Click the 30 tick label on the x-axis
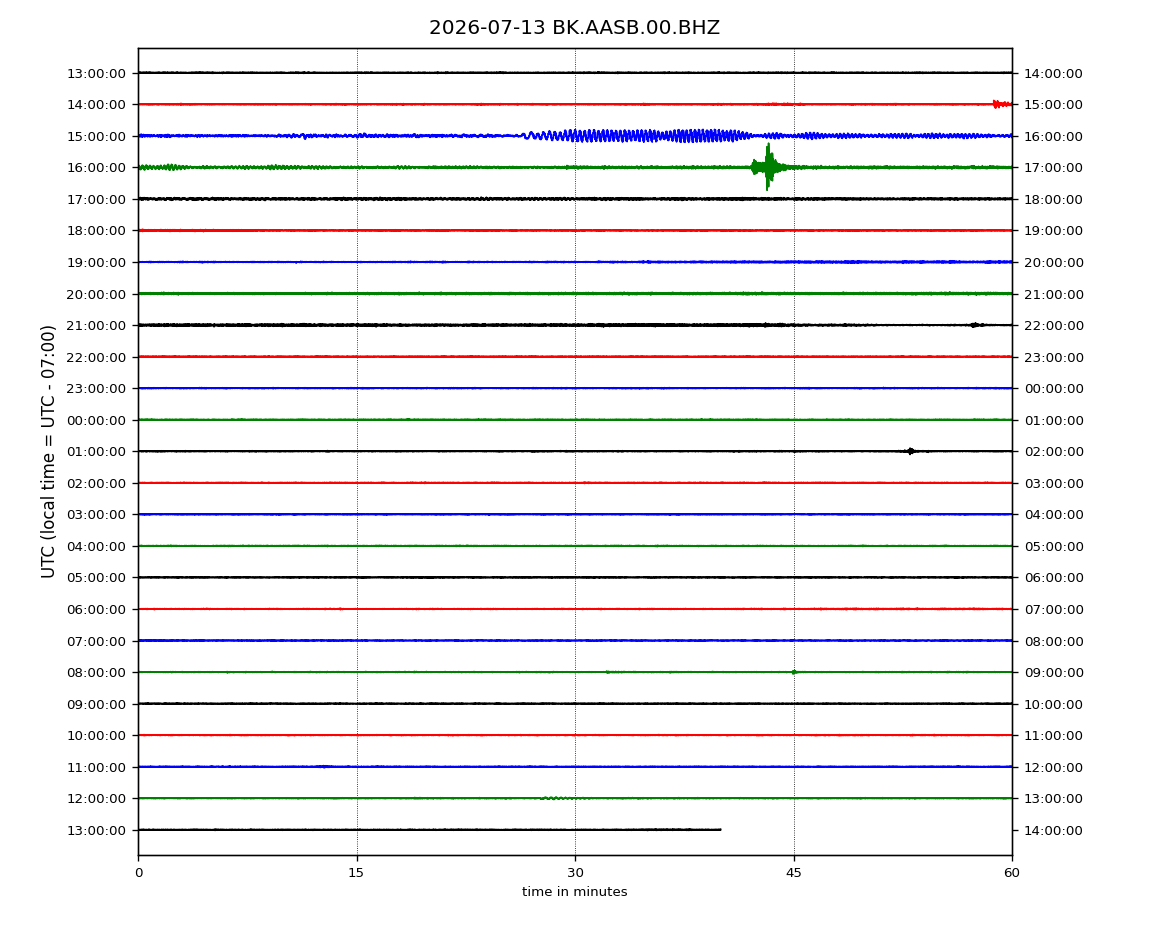1150x950 pixels. point(575,873)
